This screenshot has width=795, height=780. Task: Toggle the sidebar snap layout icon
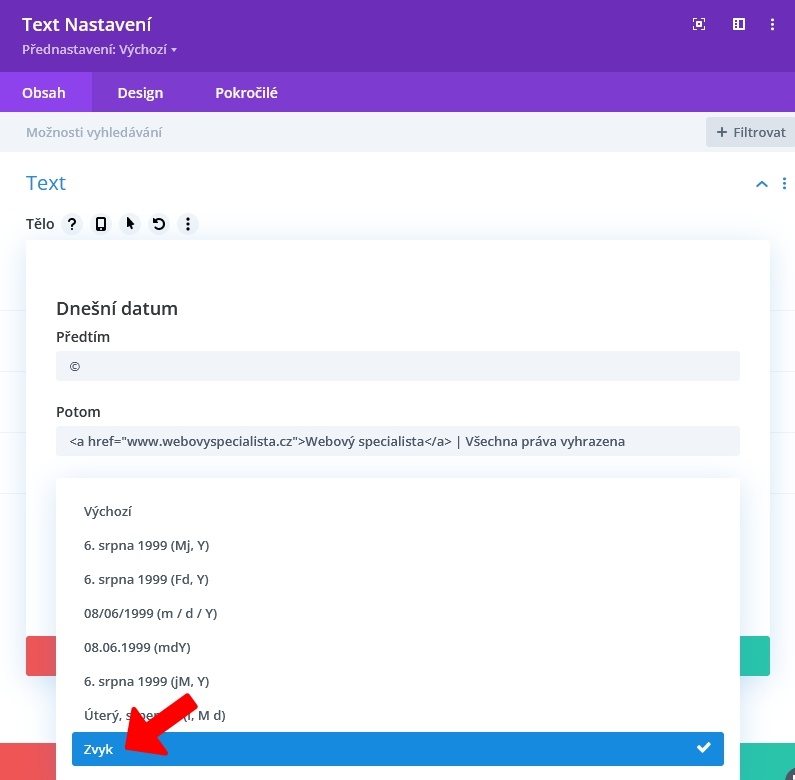click(739, 25)
